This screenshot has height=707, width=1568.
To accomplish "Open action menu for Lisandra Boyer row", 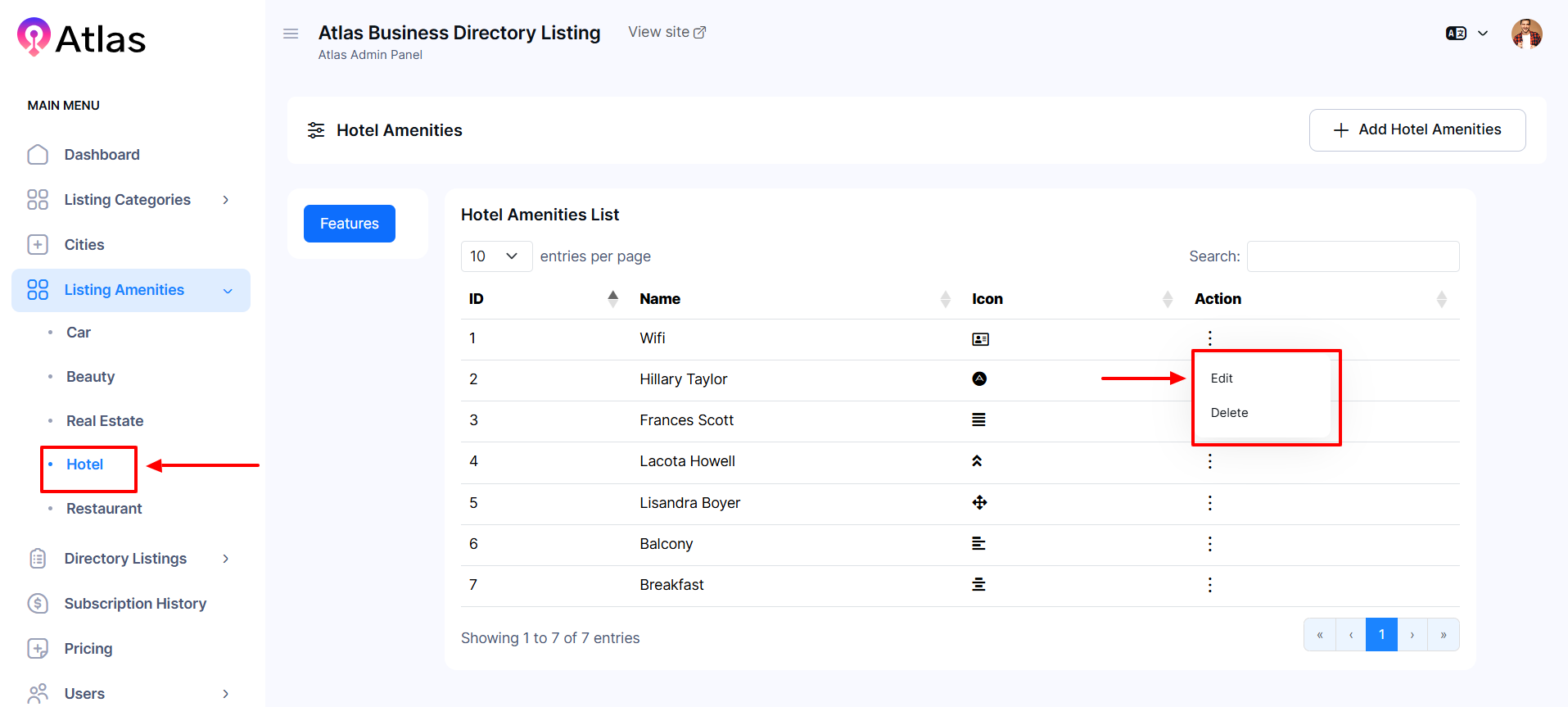I will 1209,503.
